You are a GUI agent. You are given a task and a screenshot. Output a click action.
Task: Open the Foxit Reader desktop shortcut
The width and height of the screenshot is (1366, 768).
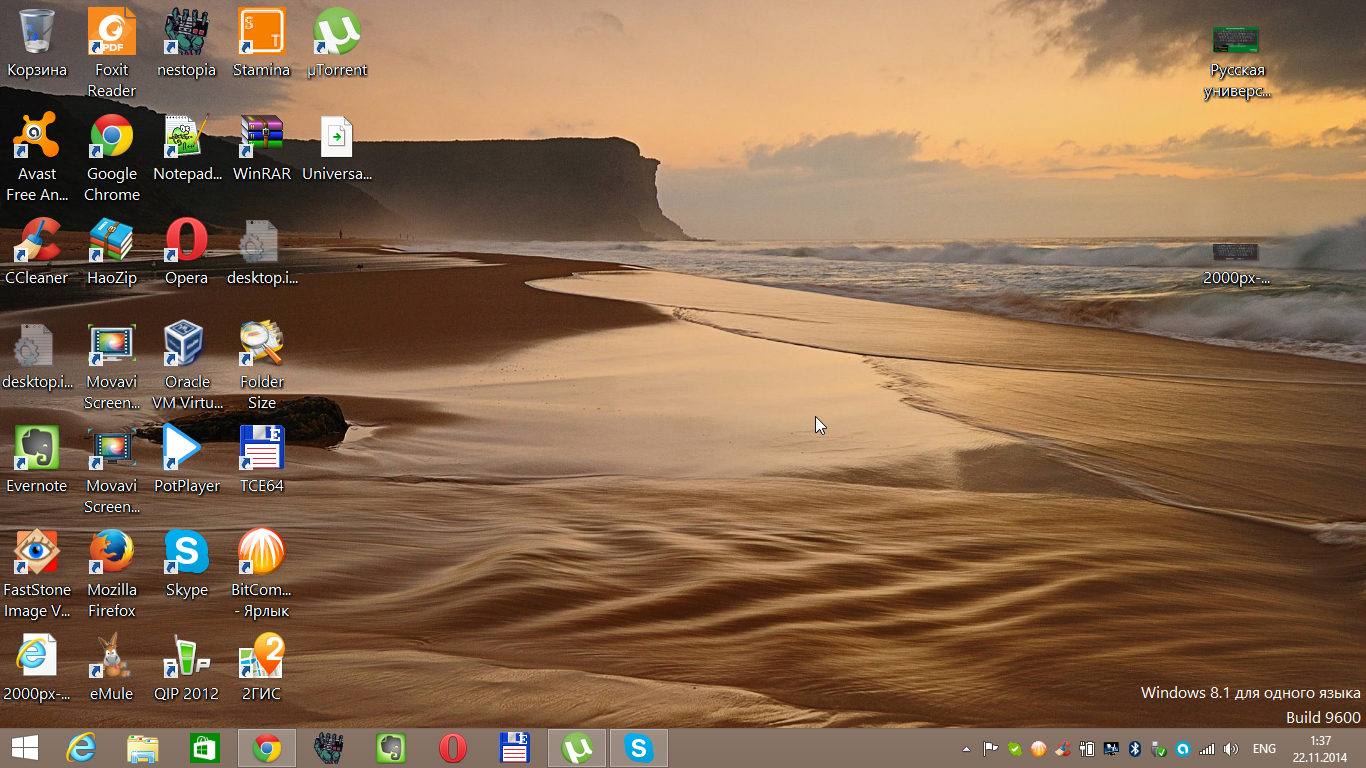click(x=112, y=54)
